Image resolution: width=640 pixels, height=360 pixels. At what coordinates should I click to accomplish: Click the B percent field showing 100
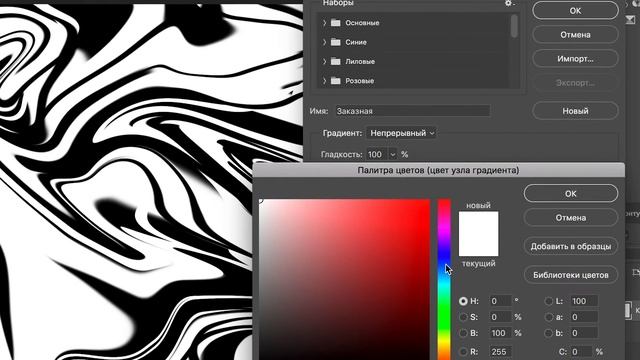coord(500,333)
